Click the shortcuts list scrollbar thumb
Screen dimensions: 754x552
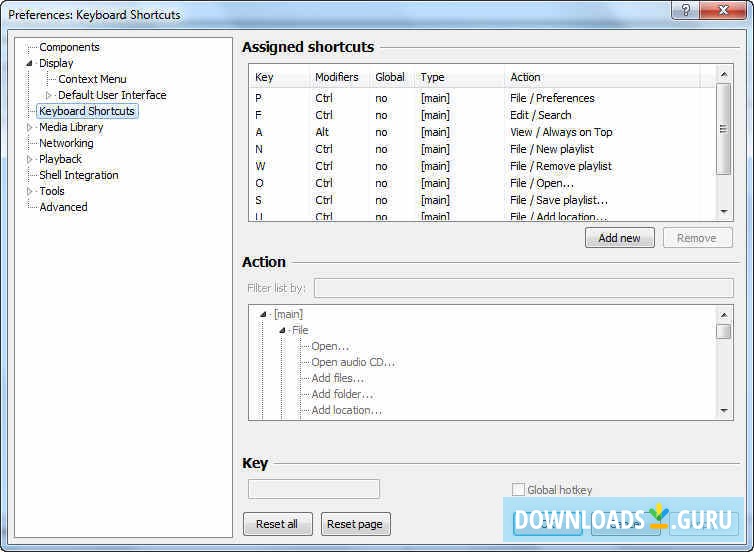pos(724,129)
